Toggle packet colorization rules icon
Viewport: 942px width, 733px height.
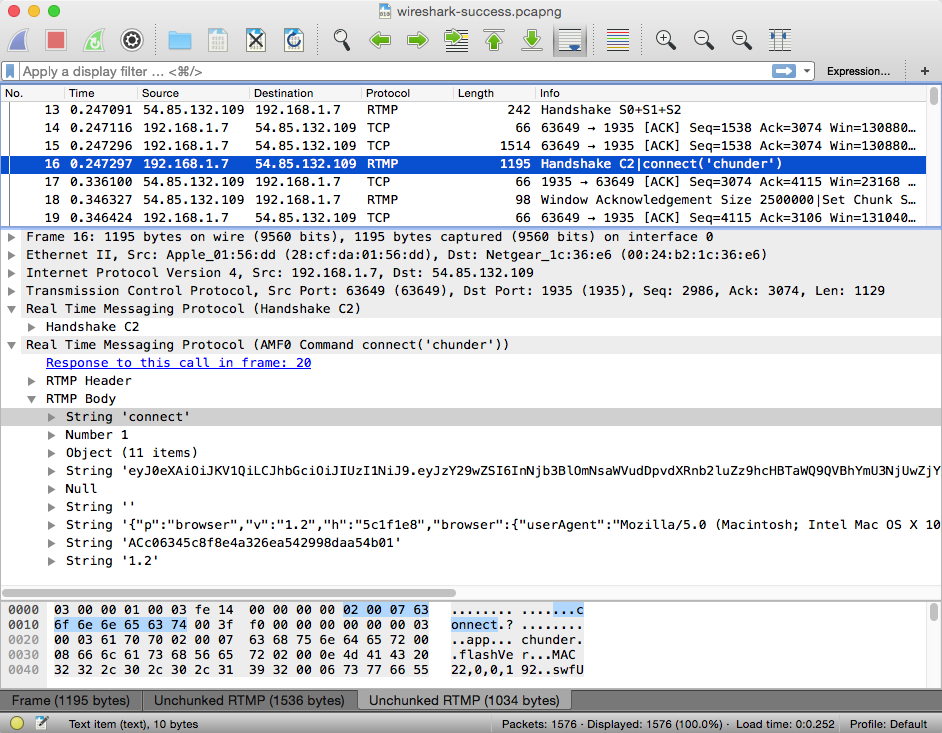pyautogui.click(x=618, y=40)
